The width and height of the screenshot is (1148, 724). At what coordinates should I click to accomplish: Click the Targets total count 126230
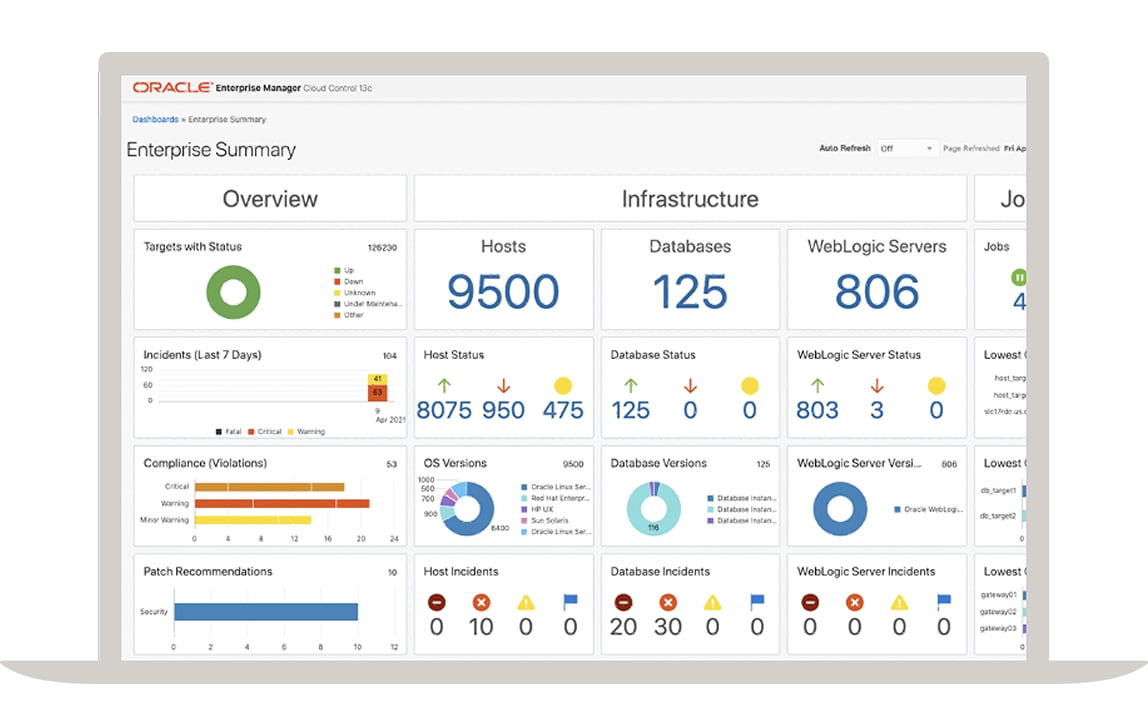[381, 247]
